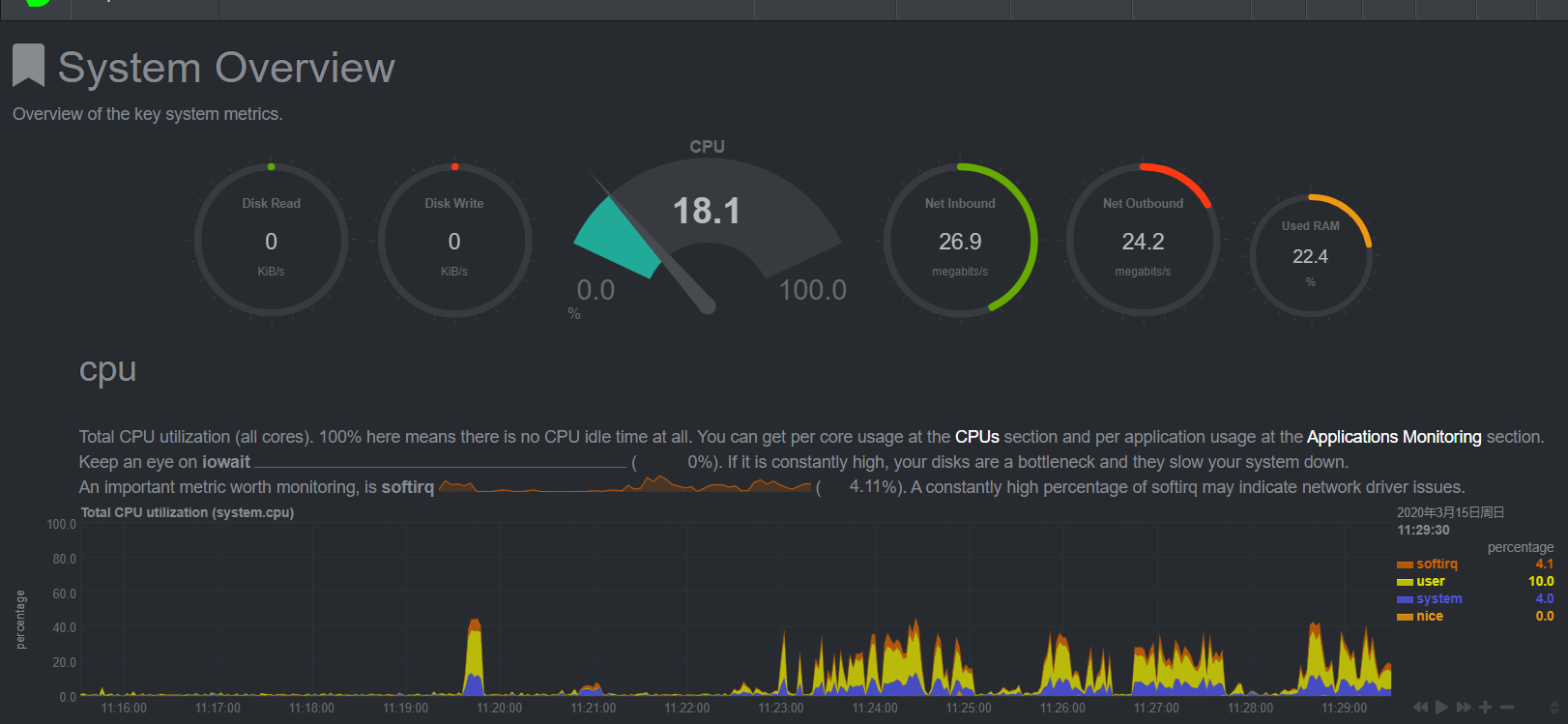Click the System Overview heading
Viewport: 1568px width, 724px height.
[x=226, y=68]
